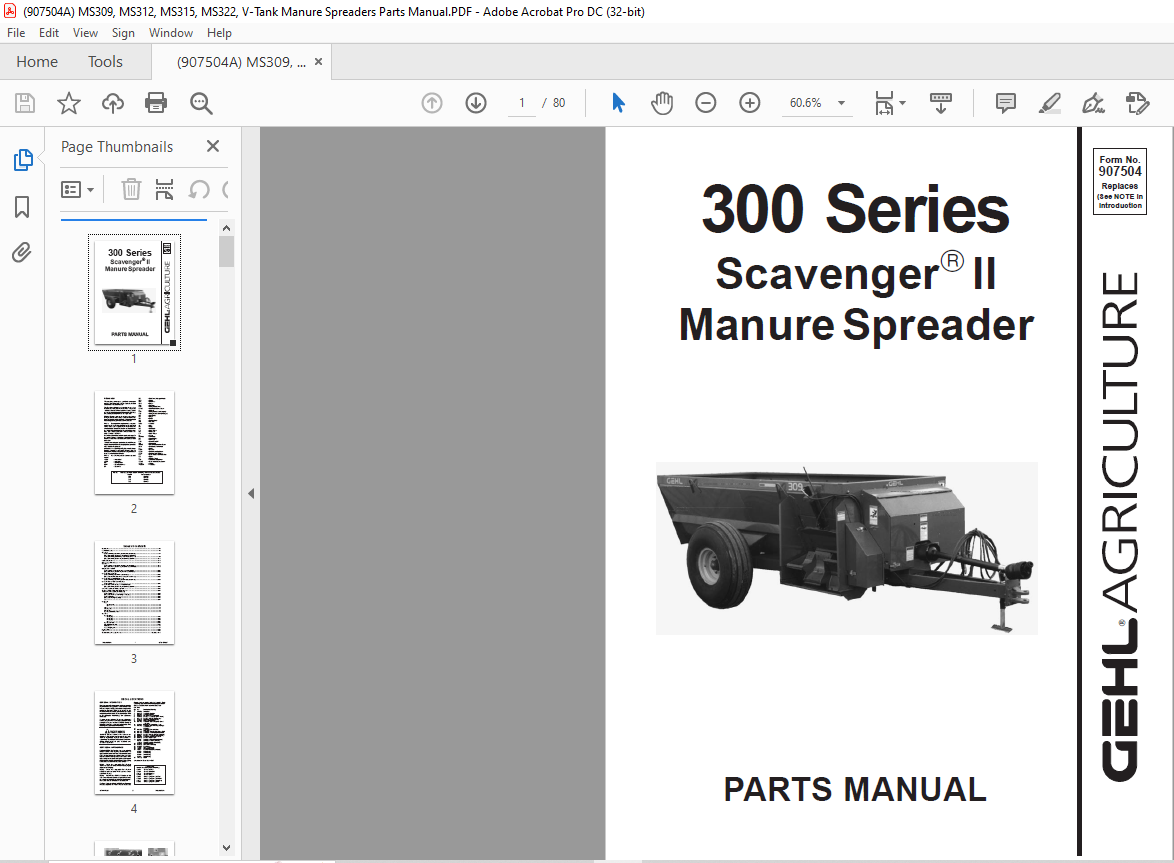Expand the page fit options arrow
Screen dimensions: 1174x863
[x=902, y=103]
